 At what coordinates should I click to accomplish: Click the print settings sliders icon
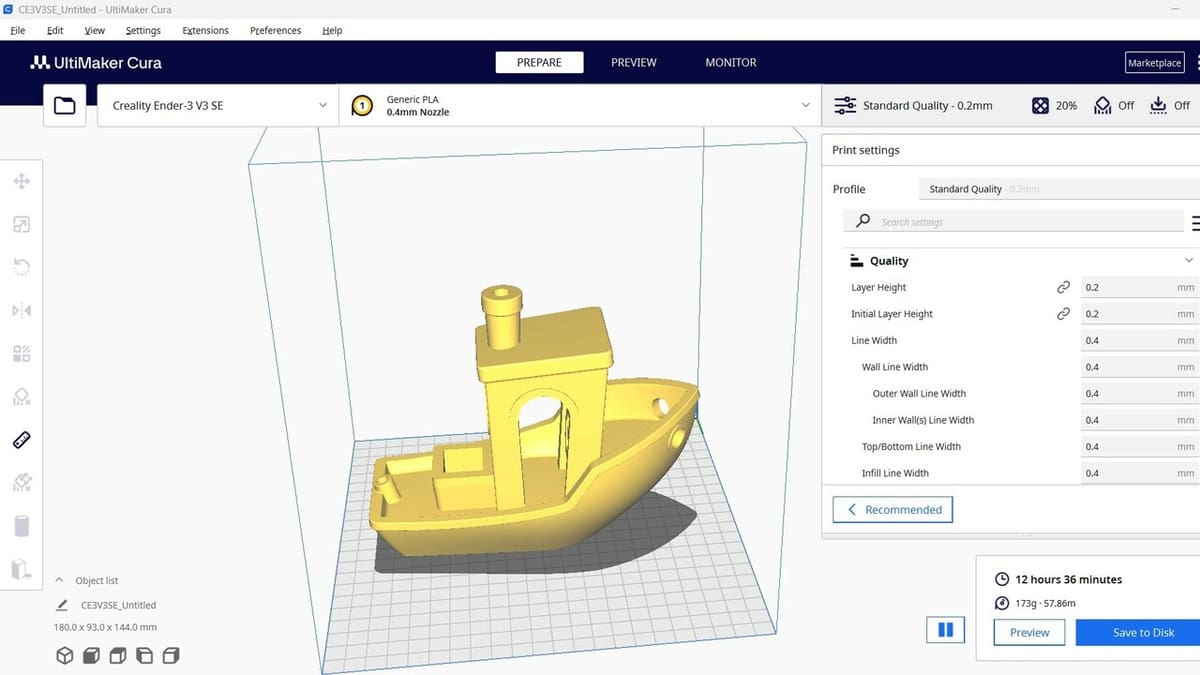pyautogui.click(x=844, y=105)
